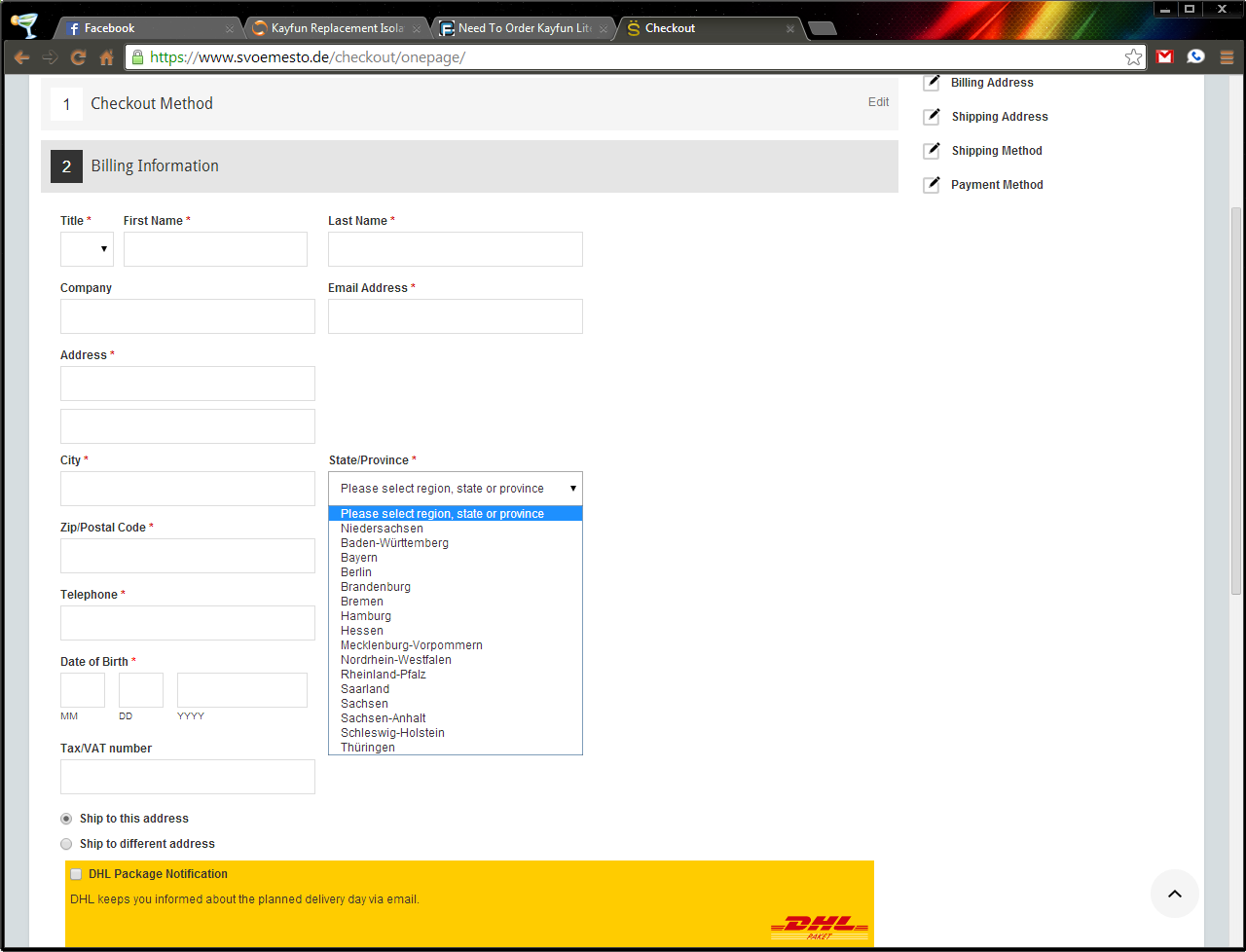Switch to Kayfun Replacement Isolator tab
1246x952 pixels.
click(x=333, y=28)
